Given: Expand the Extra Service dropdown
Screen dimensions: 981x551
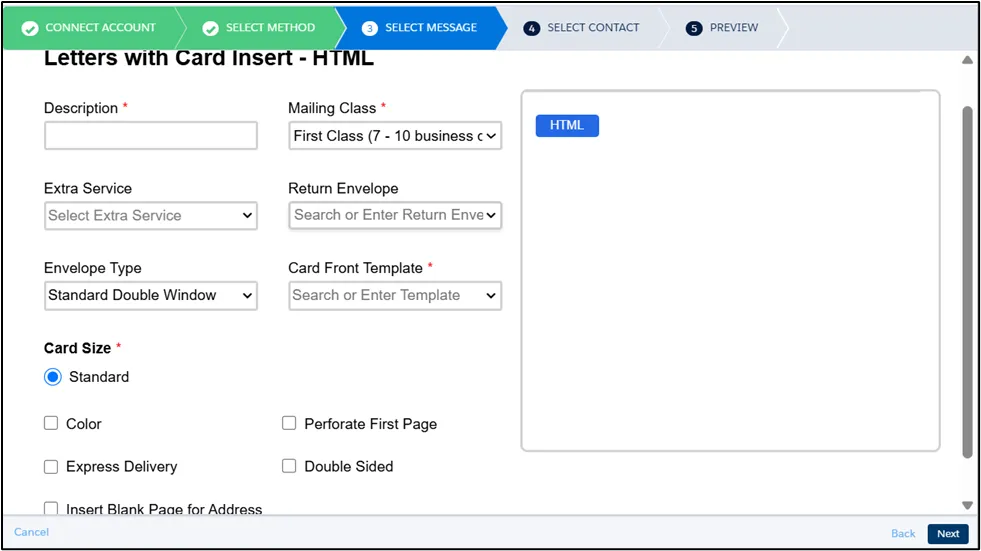Looking at the screenshot, I should click(x=151, y=215).
